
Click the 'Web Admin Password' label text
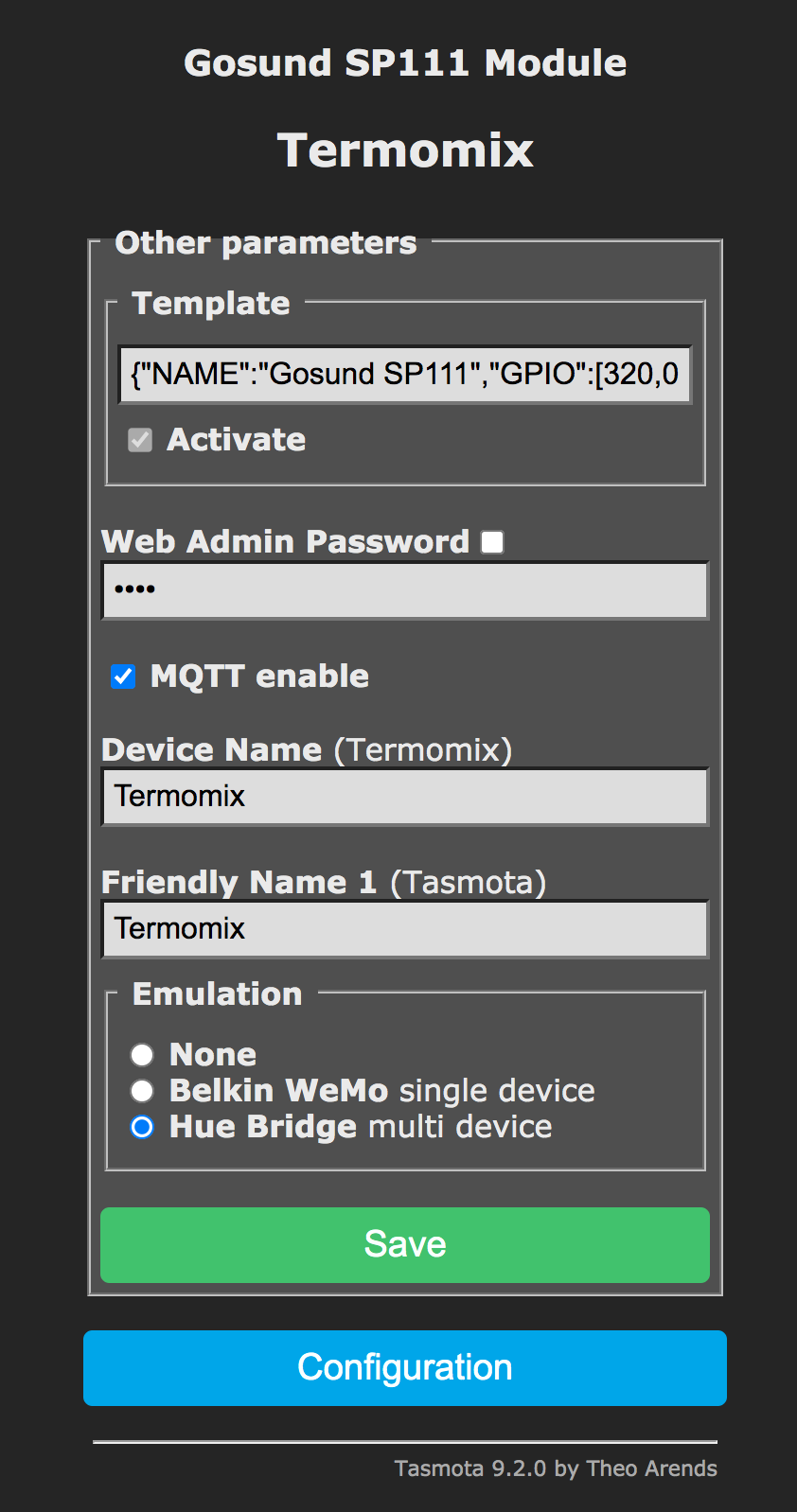pos(285,542)
